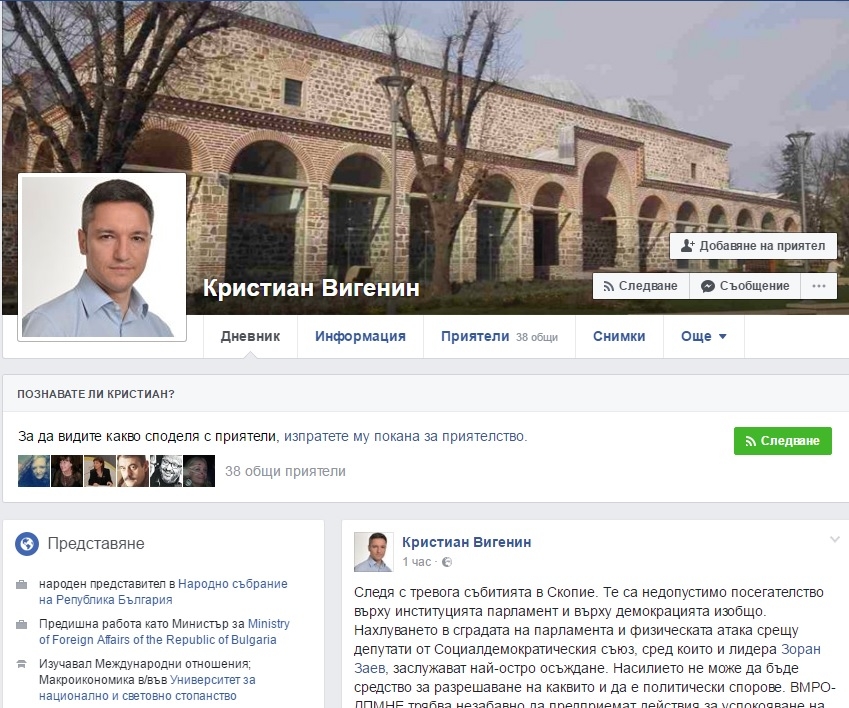The image size is (849, 708).
Task: Click the third mutual friend thumbnail
Action: coord(100,471)
